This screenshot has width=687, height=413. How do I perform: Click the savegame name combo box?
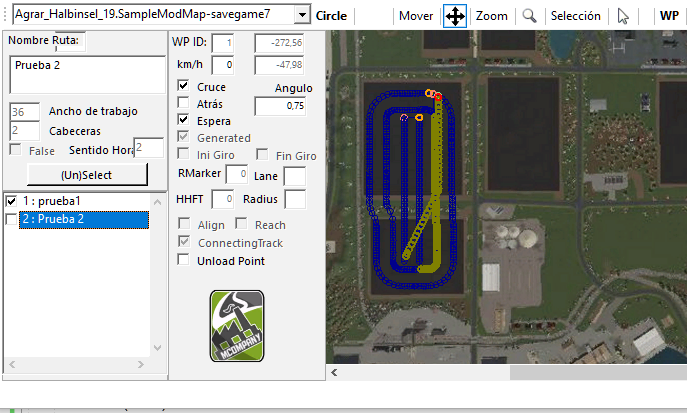pyautogui.click(x=162, y=14)
